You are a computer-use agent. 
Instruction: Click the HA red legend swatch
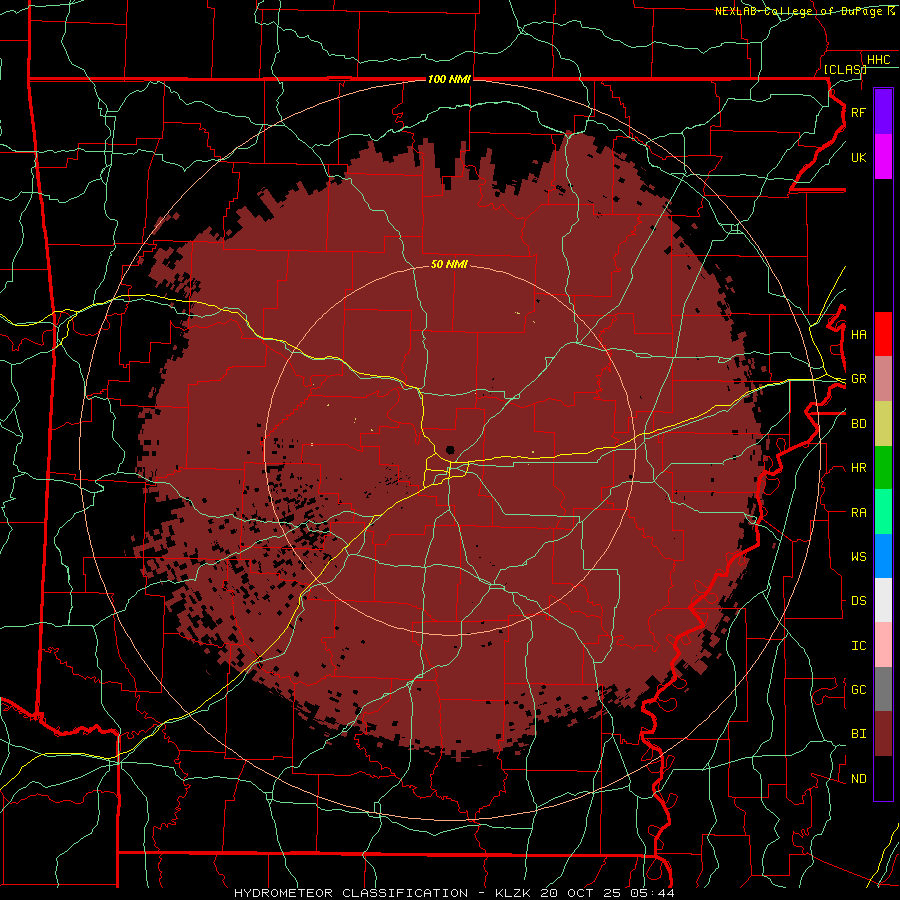[883, 334]
